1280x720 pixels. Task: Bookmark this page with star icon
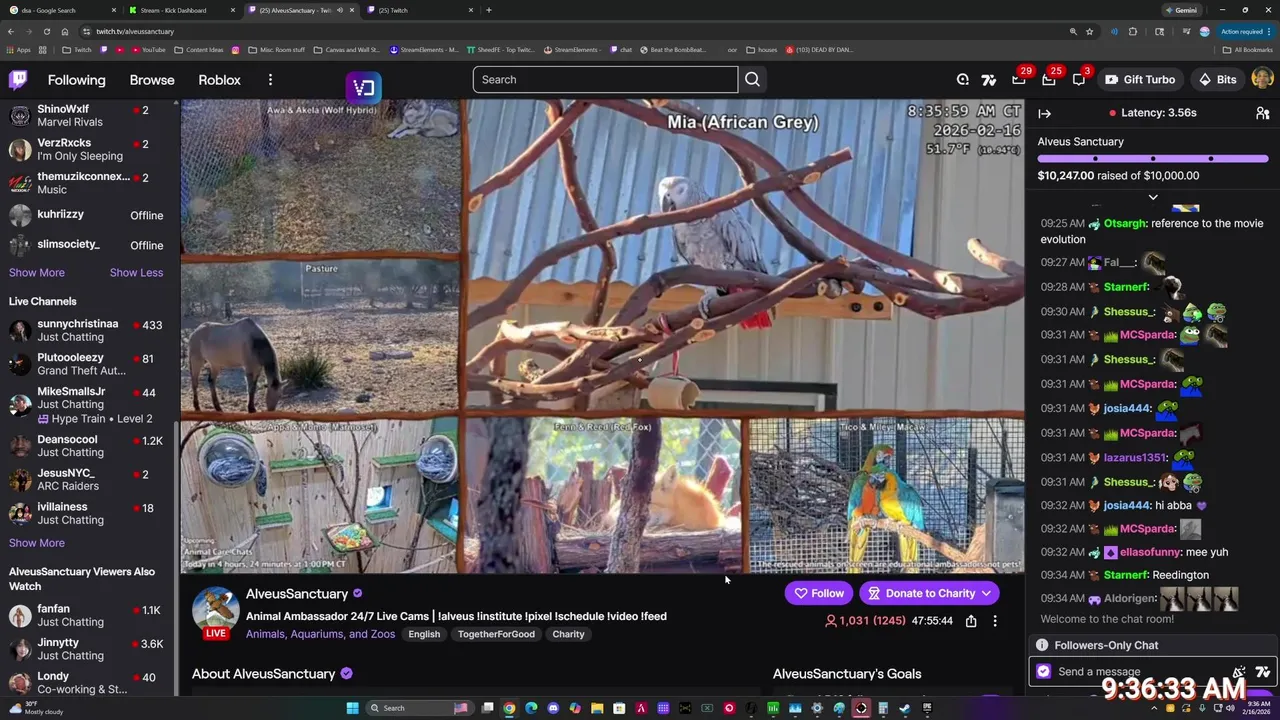[x=1090, y=31]
